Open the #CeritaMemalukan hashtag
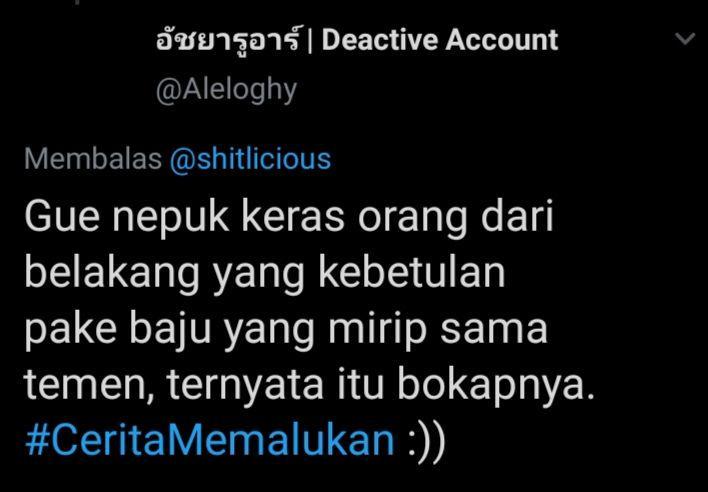This screenshot has height=492, width=708. (210, 440)
